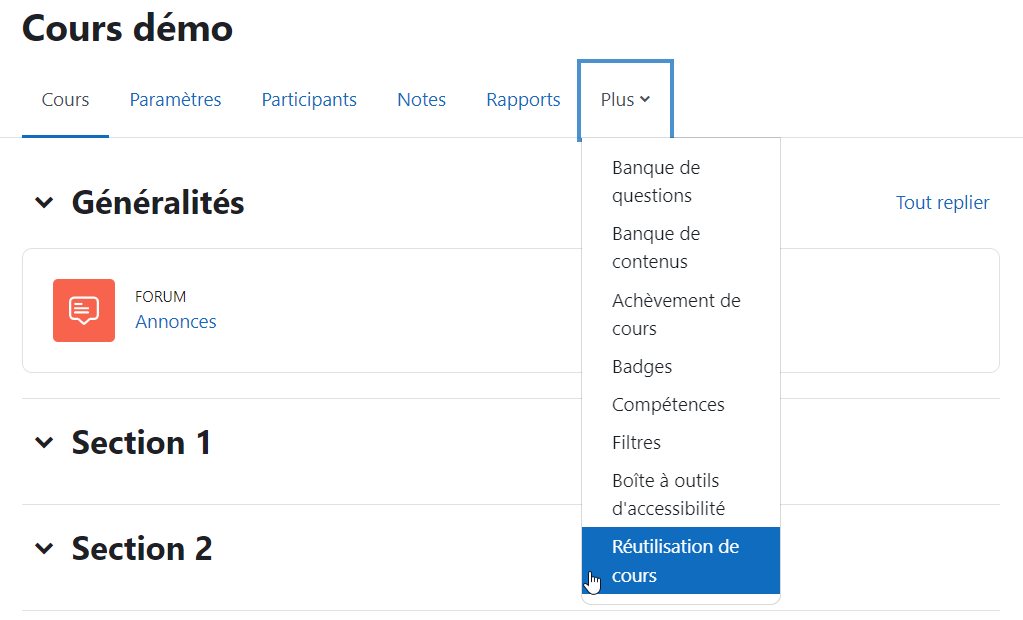
Task: Choose Banque de contenus from menu
Action: point(680,248)
